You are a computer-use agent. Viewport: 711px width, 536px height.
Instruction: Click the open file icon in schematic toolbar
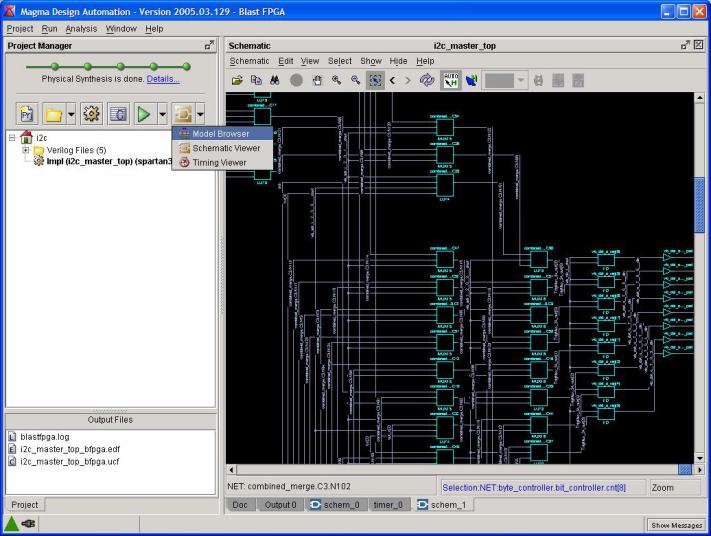click(x=237, y=81)
